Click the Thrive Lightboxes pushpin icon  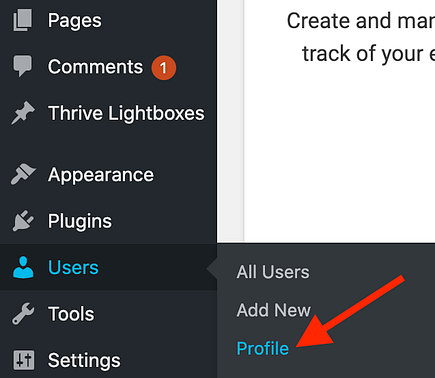[x=23, y=113]
